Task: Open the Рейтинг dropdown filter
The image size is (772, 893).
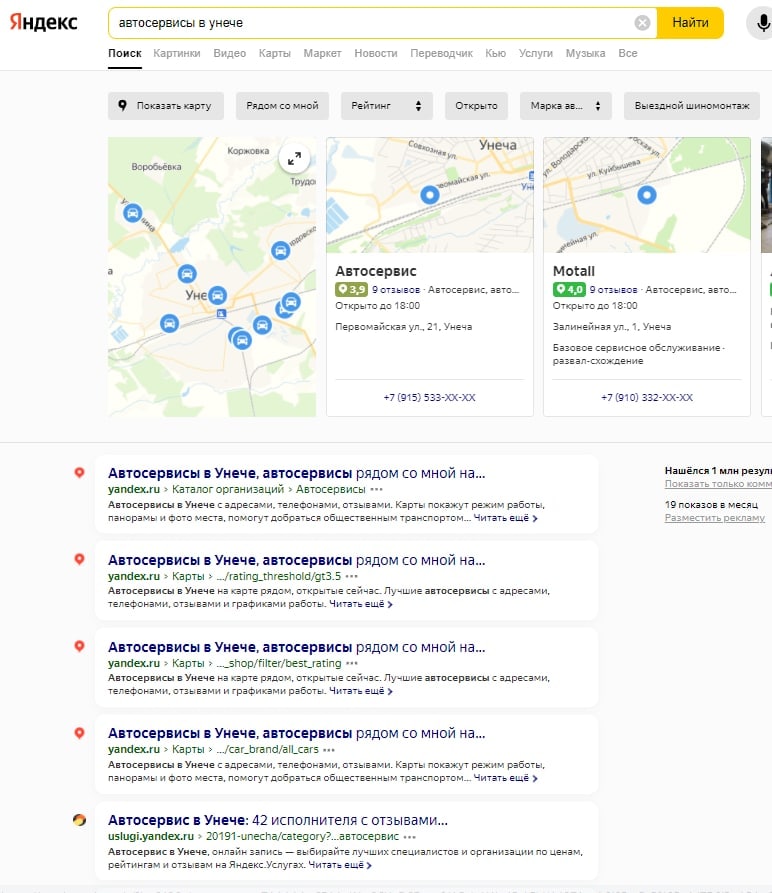Action: coord(387,105)
